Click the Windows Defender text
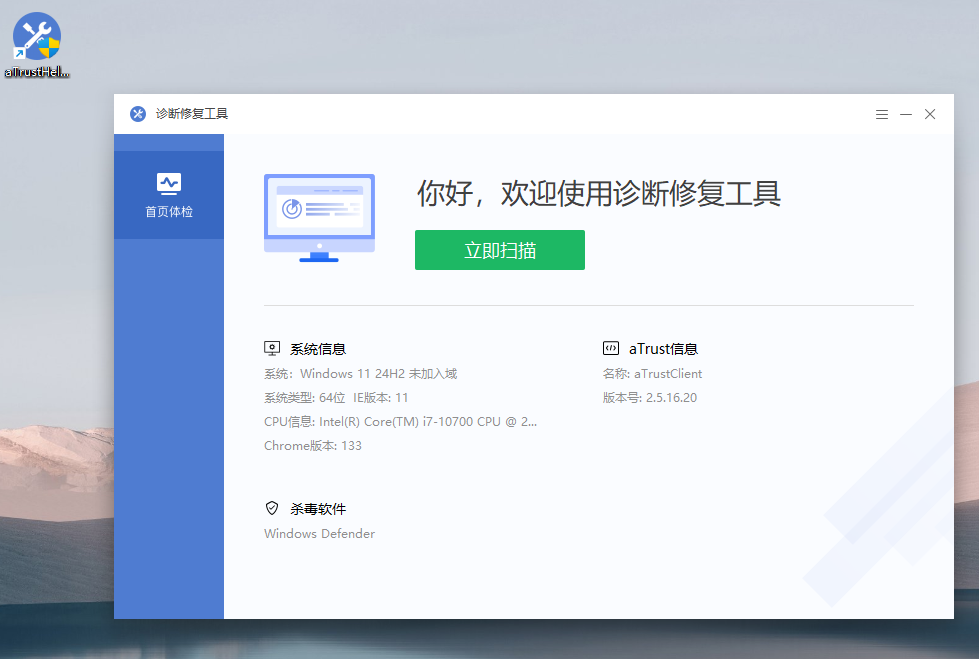 coord(319,534)
